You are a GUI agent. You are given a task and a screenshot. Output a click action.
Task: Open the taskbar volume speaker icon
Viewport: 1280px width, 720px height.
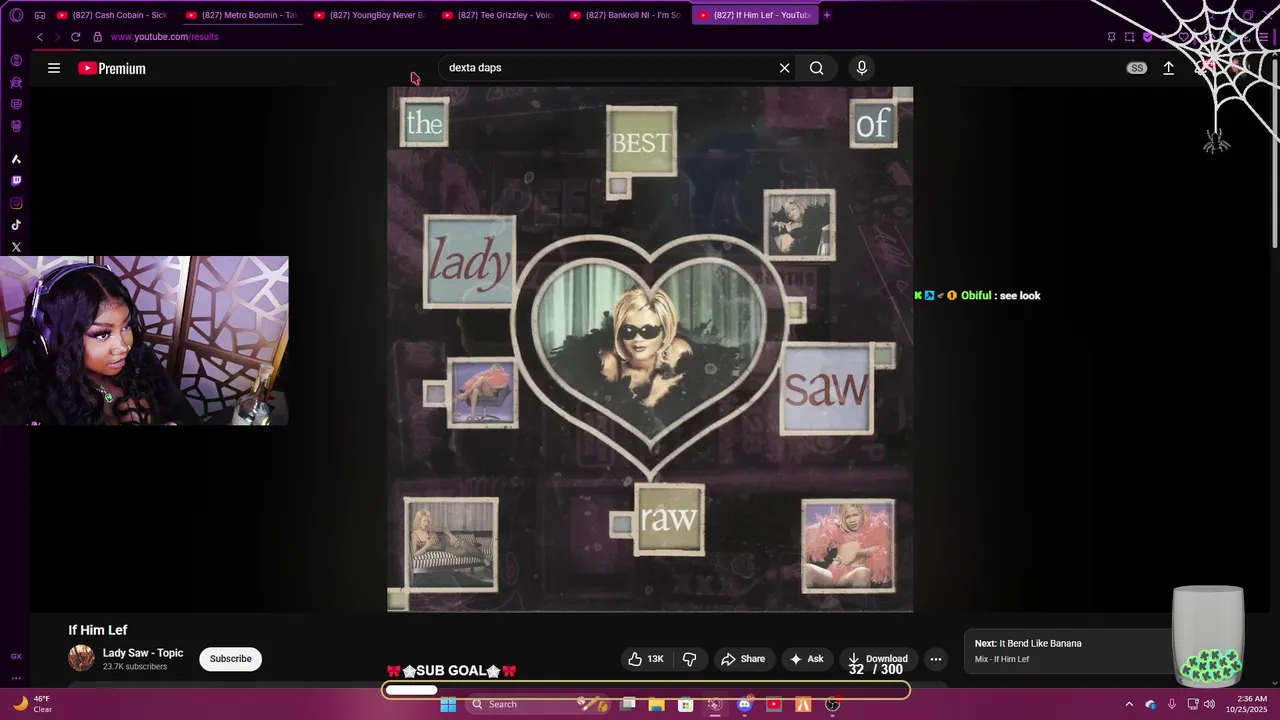click(x=1210, y=704)
